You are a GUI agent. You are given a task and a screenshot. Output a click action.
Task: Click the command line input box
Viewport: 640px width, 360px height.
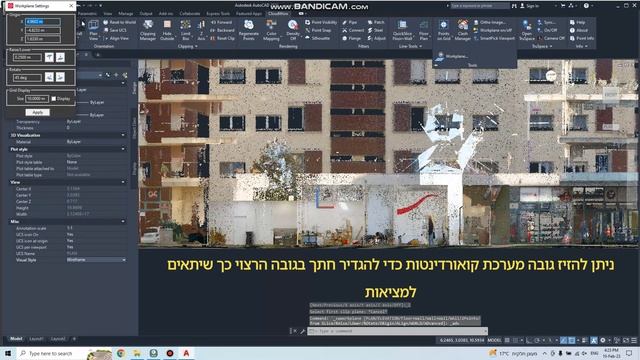398,331
